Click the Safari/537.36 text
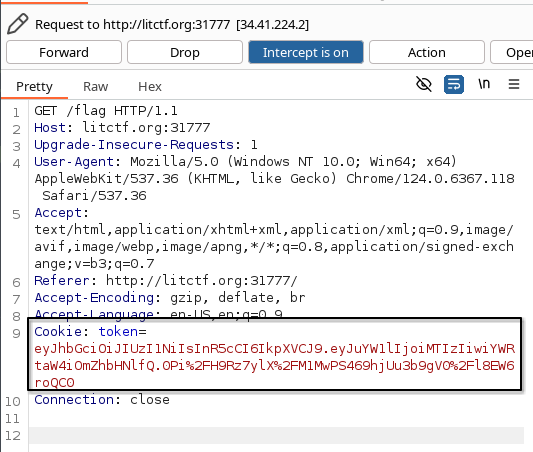Screen dimensions: 533x452 coord(94,196)
